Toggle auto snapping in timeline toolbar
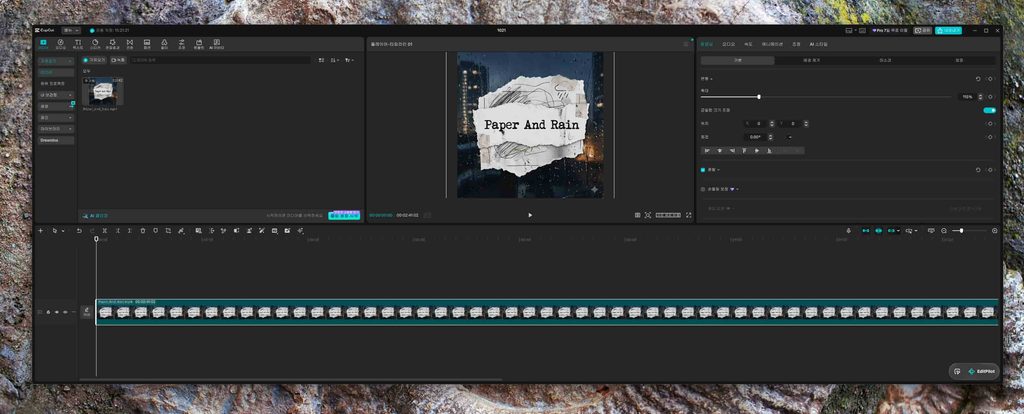The width and height of the screenshot is (1024, 414). coord(878,231)
